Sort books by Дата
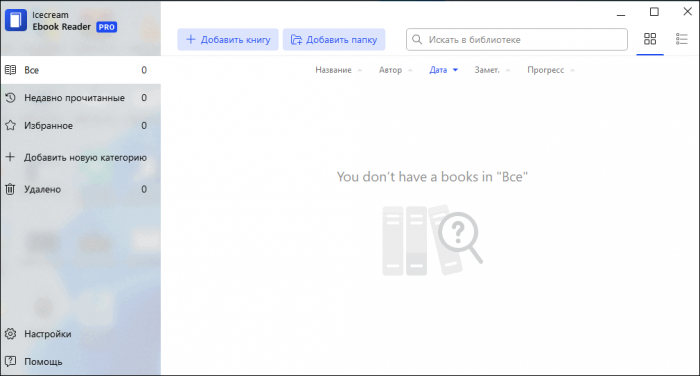 click(443, 70)
